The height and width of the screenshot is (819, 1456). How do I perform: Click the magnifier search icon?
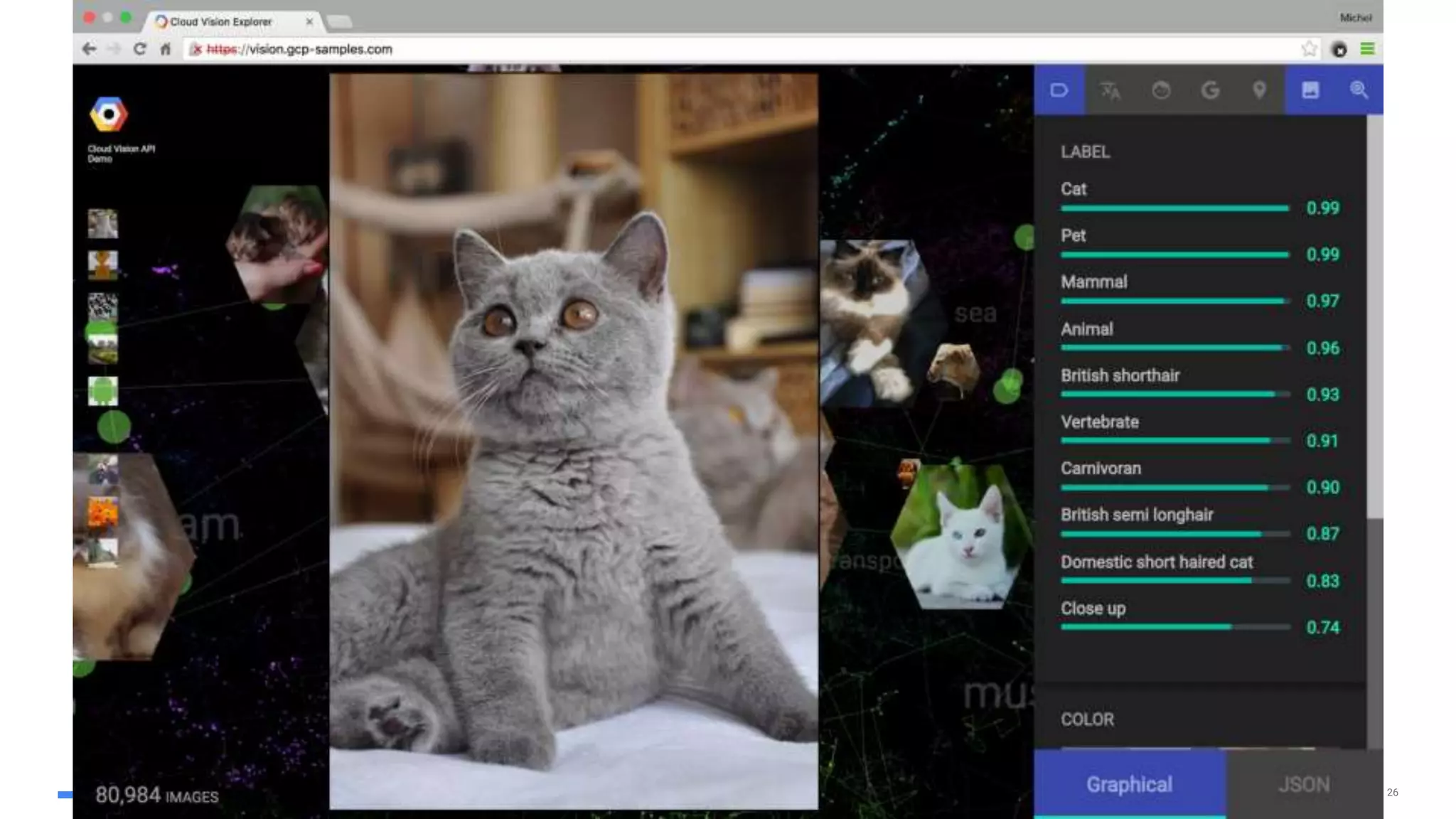[1359, 90]
